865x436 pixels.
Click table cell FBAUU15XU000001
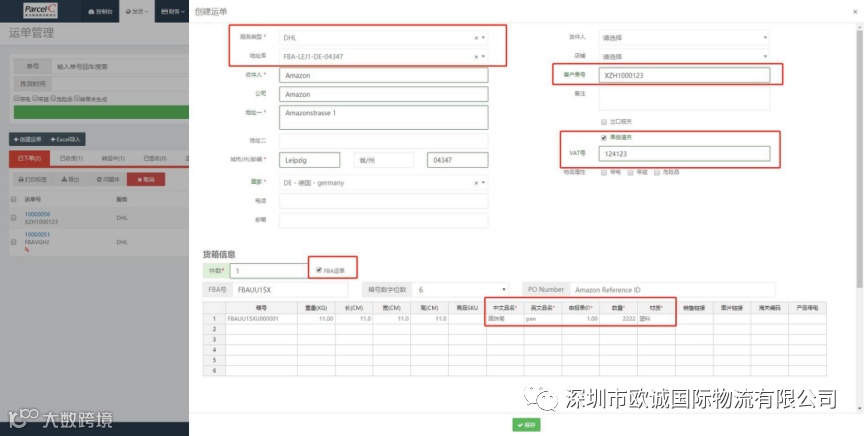coord(261,319)
